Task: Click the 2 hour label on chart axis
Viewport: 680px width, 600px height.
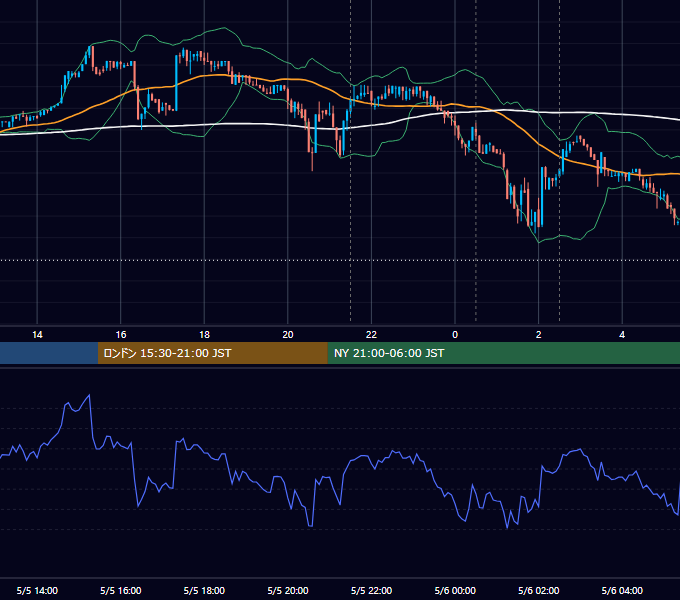Action: pos(539,335)
